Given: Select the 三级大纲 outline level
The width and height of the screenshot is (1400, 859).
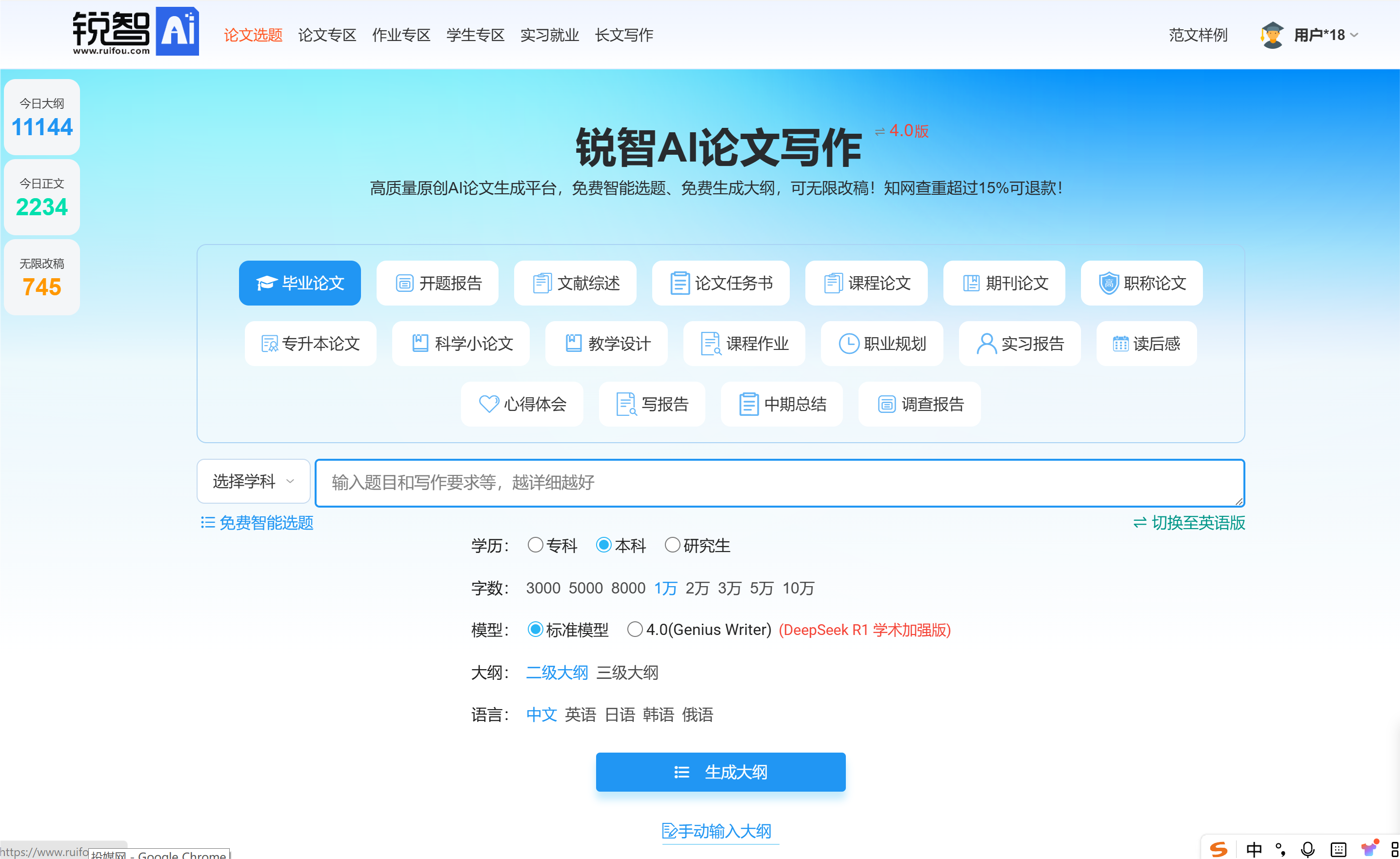Looking at the screenshot, I should click(627, 673).
